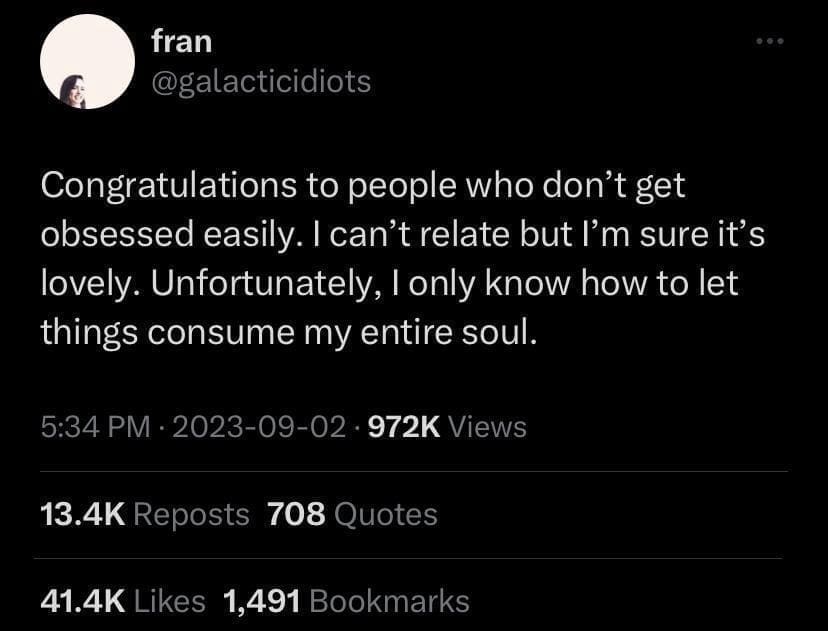This screenshot has width=828, height=631.
Task: Click the Likes label text
Action: point(169,600)
